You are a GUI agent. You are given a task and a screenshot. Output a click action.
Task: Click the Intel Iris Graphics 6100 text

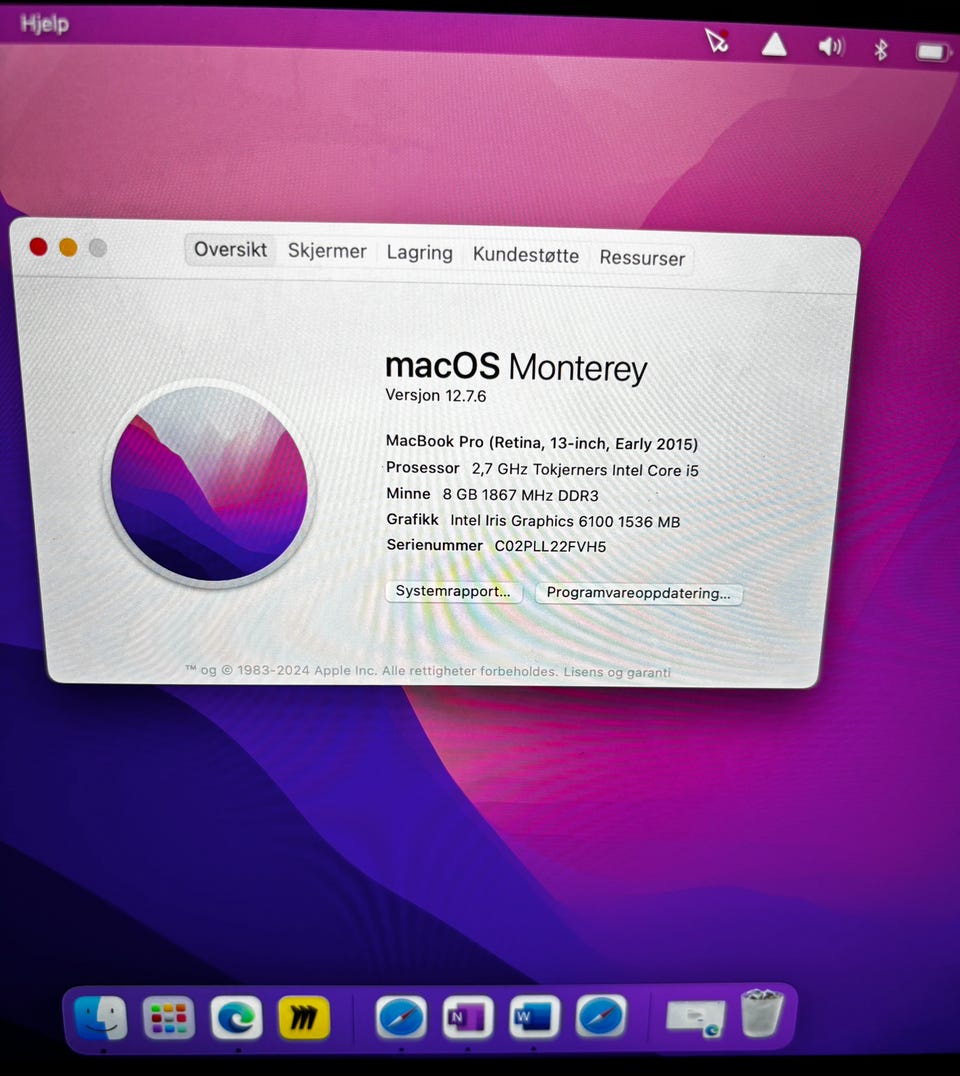[x=565, y=521]
